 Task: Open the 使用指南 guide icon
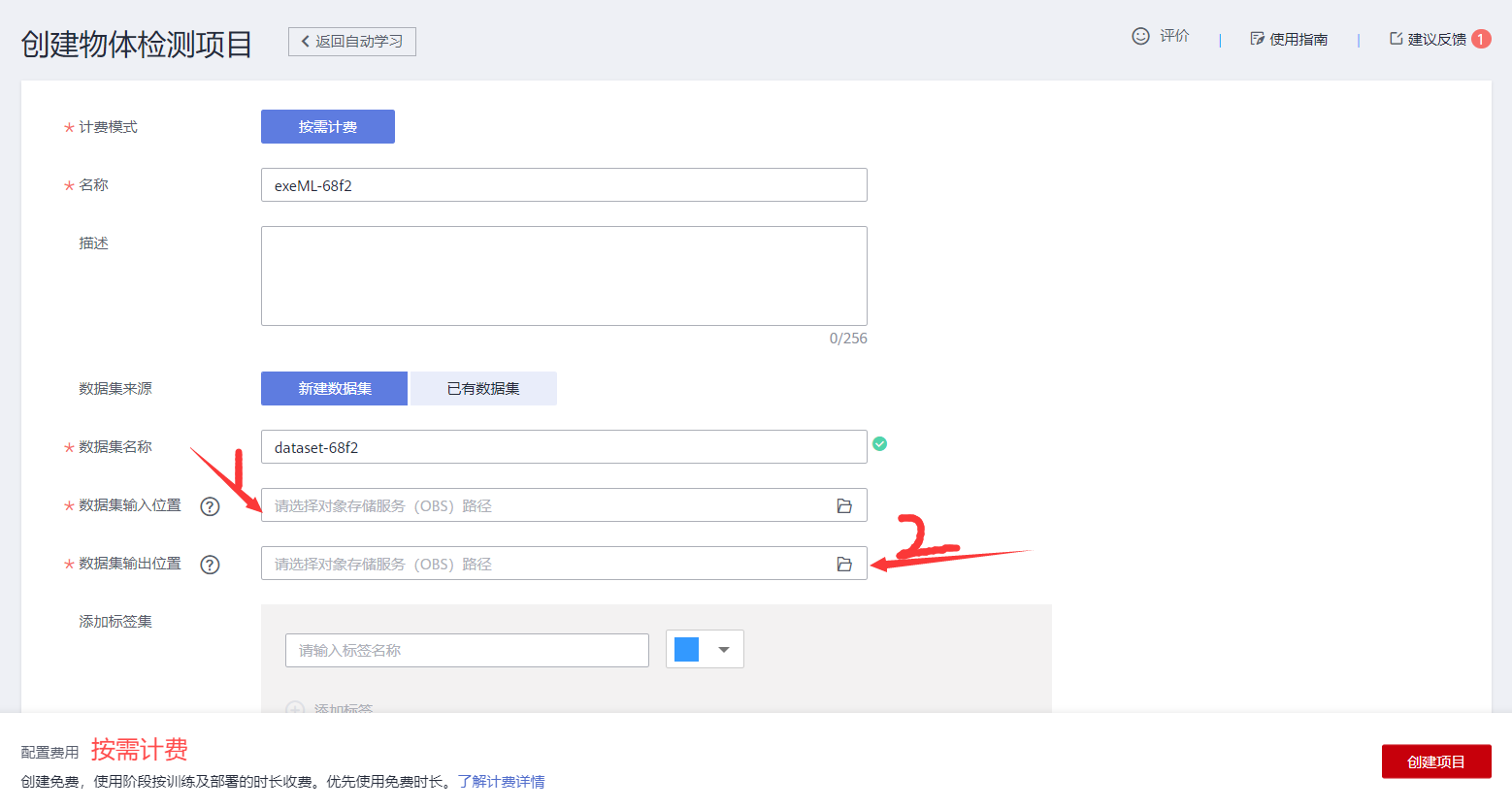pos(1257,39)
